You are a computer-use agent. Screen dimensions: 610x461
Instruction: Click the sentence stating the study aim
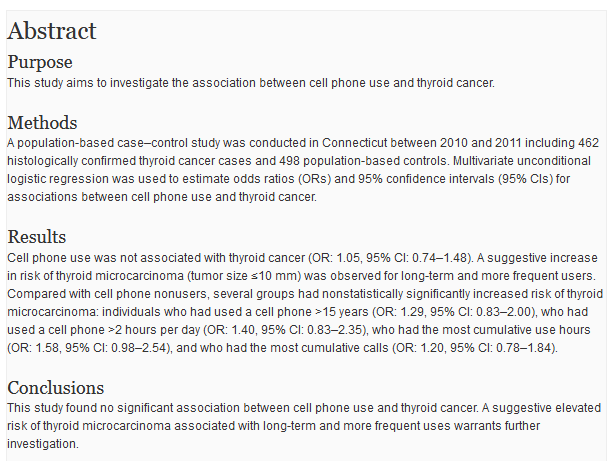pyautogui.click(x=251, y=83)
